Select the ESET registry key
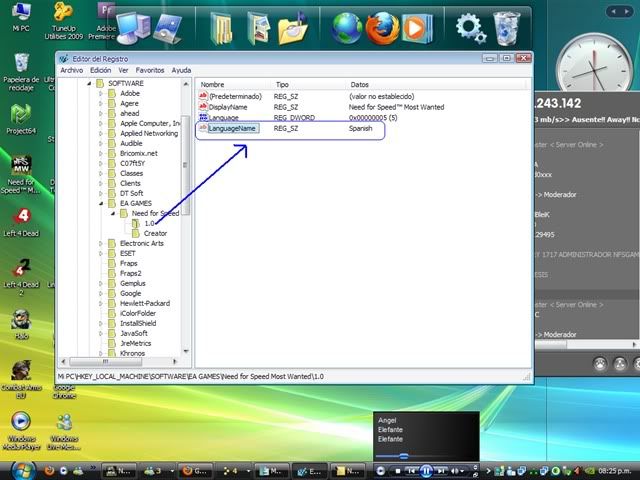640x480 pixels. coord(127,253)
